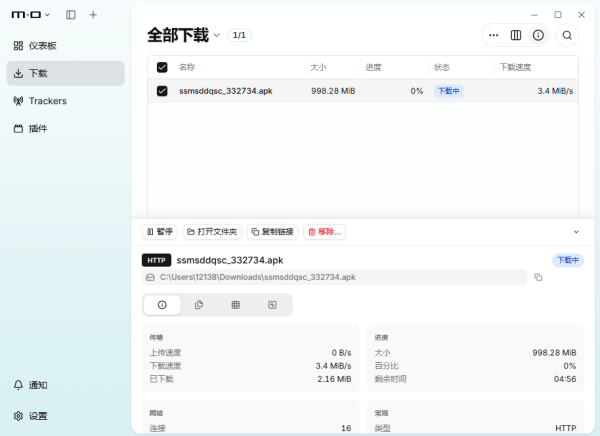
Task: Click the HTTP protocol badge
Action: point(157,260)
